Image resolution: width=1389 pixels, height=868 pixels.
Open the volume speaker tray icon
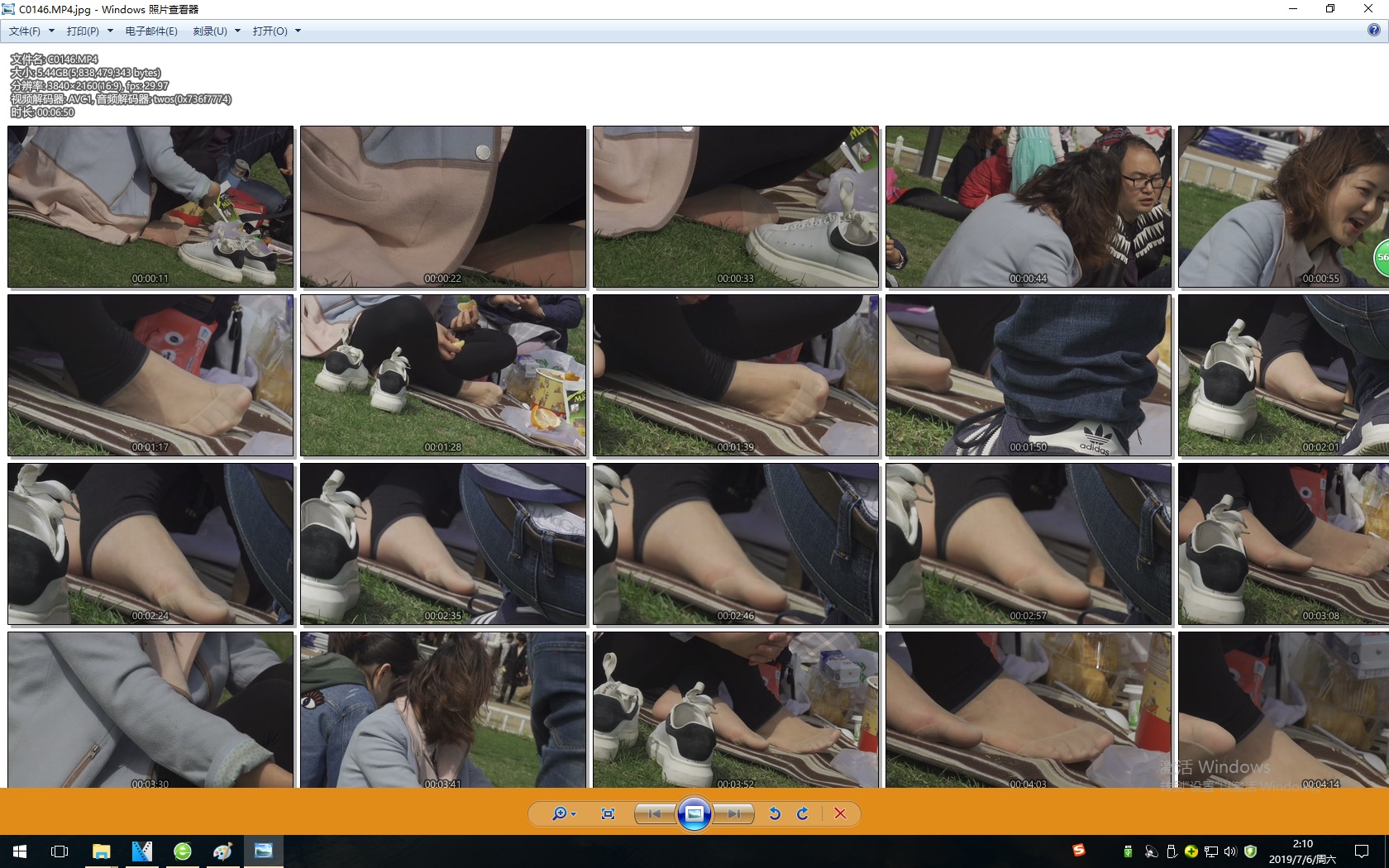pos(1230,851)
